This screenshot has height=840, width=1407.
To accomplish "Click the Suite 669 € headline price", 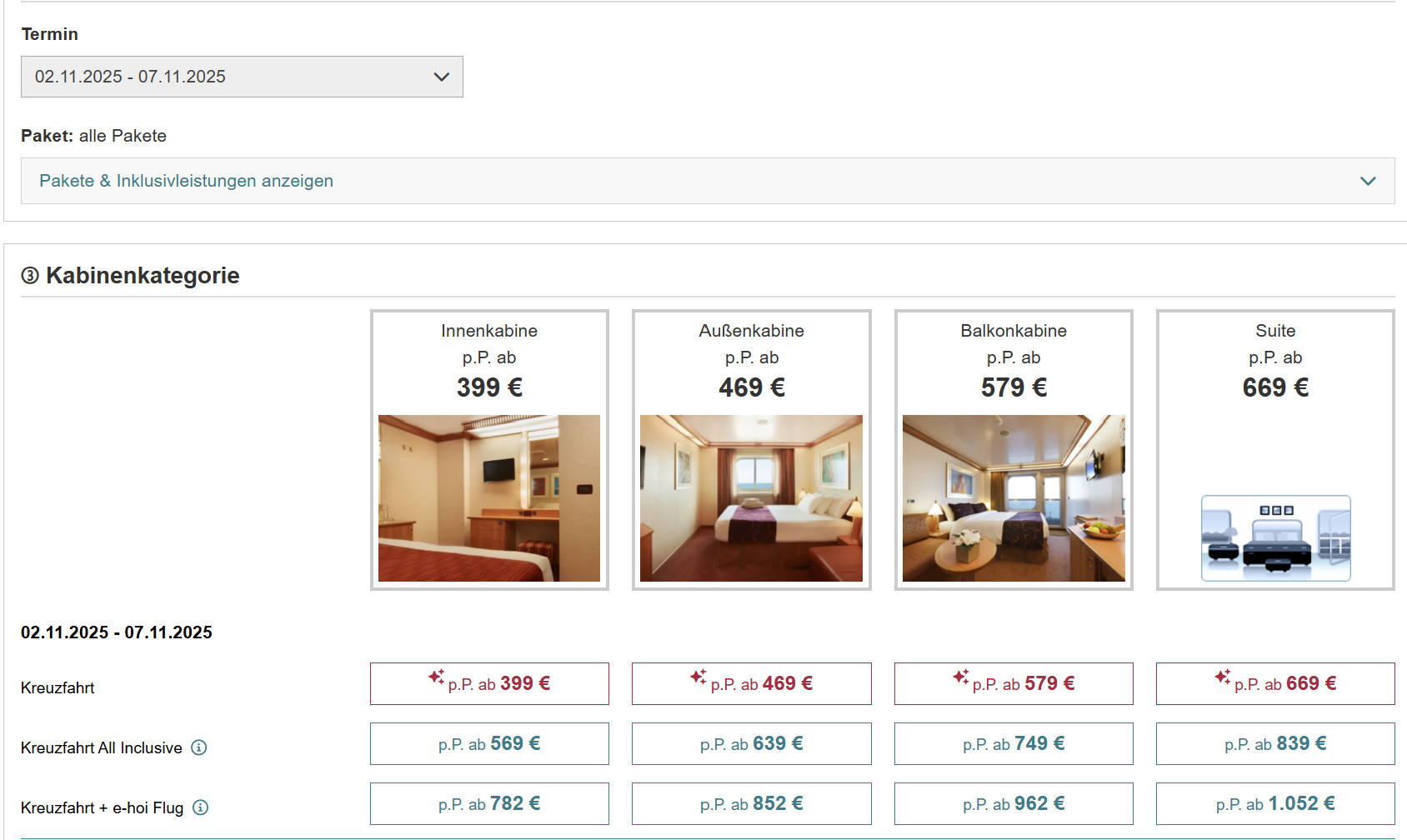I will (x=1275, y=387).
